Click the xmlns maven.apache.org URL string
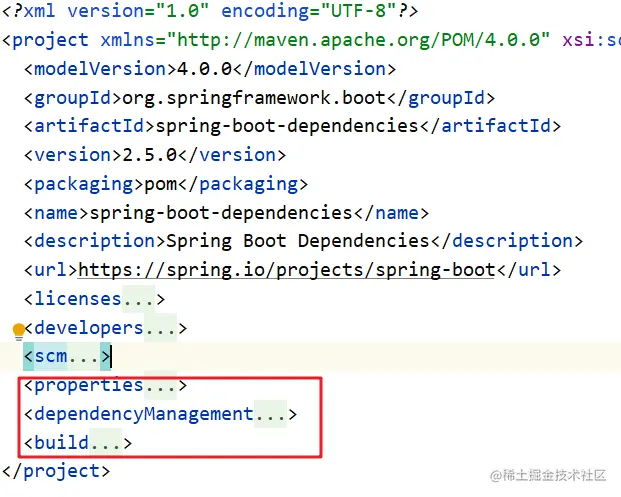Screen dimensions: 621x497 [x=358, y=40]
